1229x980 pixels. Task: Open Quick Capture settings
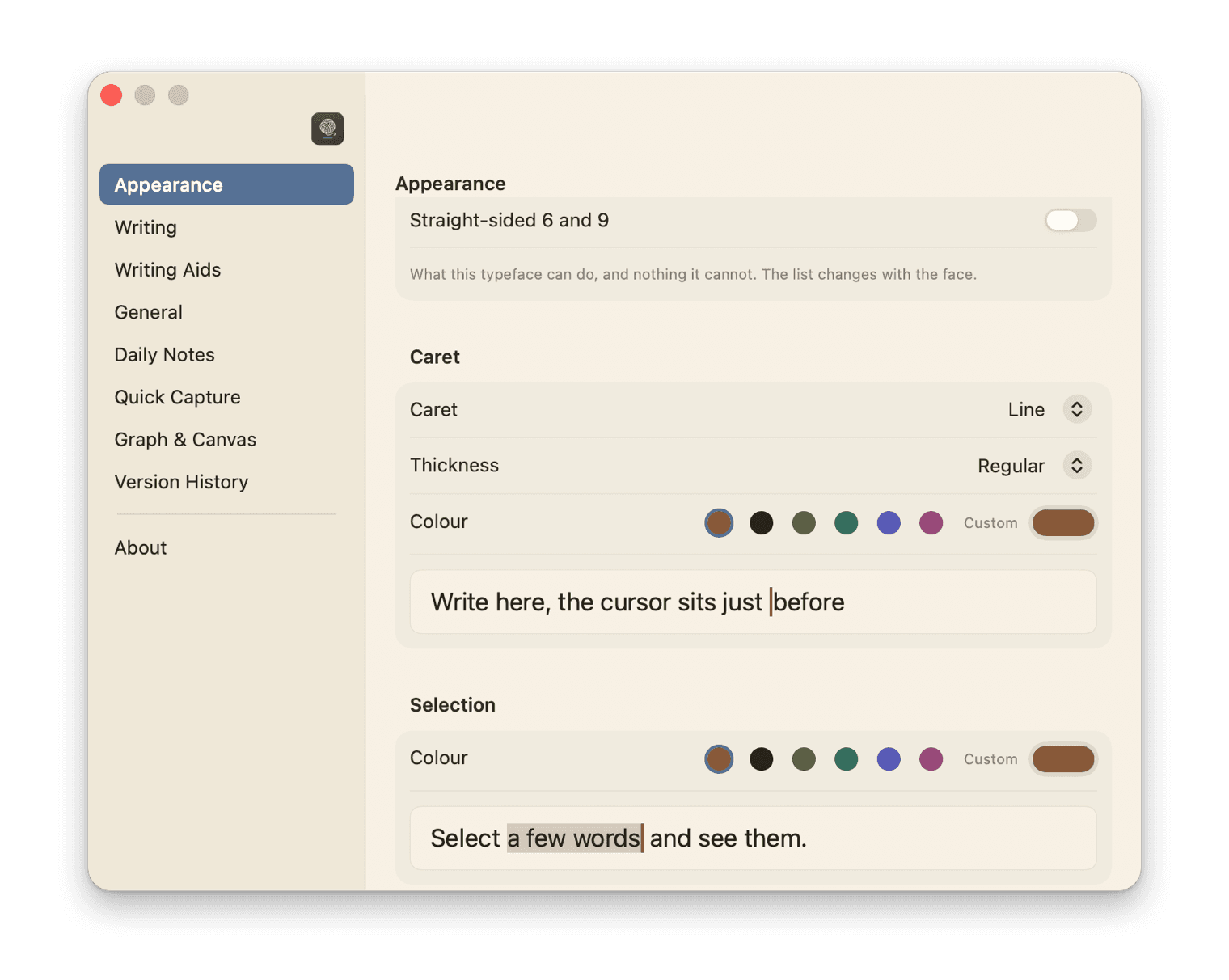pyautogui.click(x=226, y=397)
